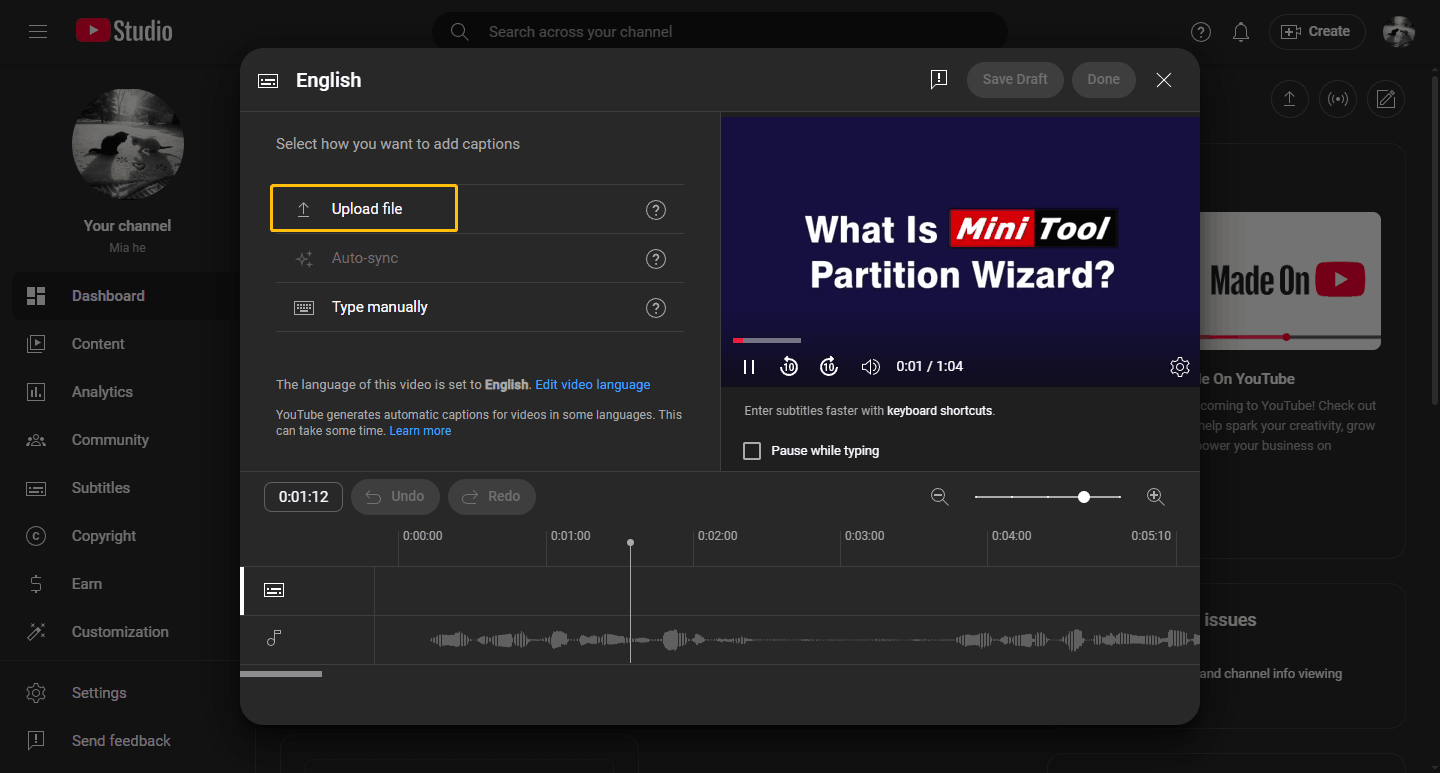The image size is (1440, 773).
Task: Click the red video progress bar
Action: [738, 341]
